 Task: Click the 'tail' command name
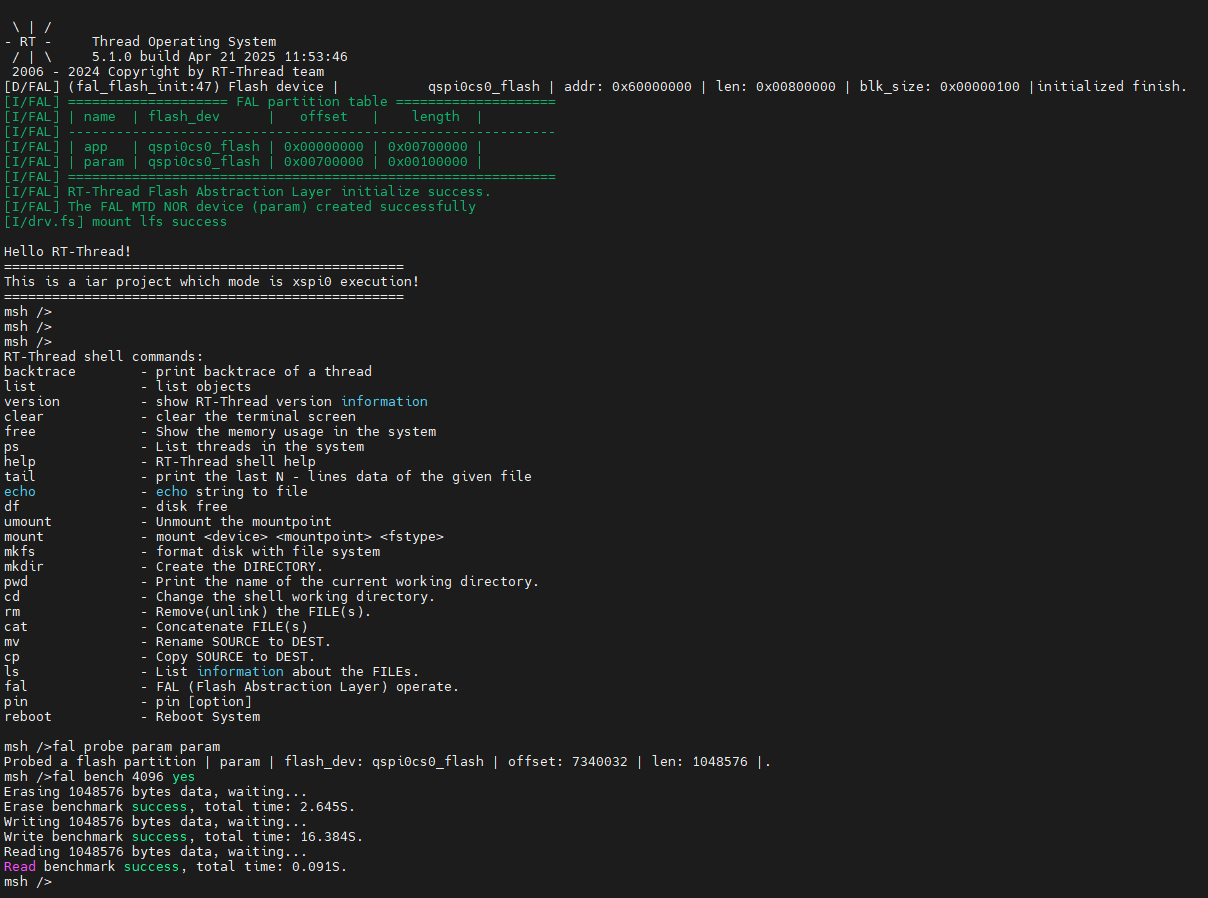(x=20, y=477)
